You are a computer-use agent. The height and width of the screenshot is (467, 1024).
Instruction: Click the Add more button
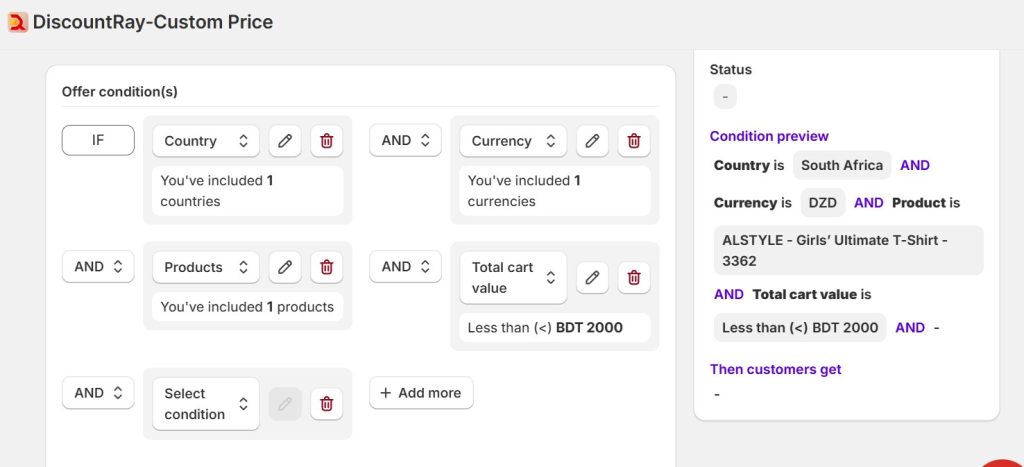[421, 393]
